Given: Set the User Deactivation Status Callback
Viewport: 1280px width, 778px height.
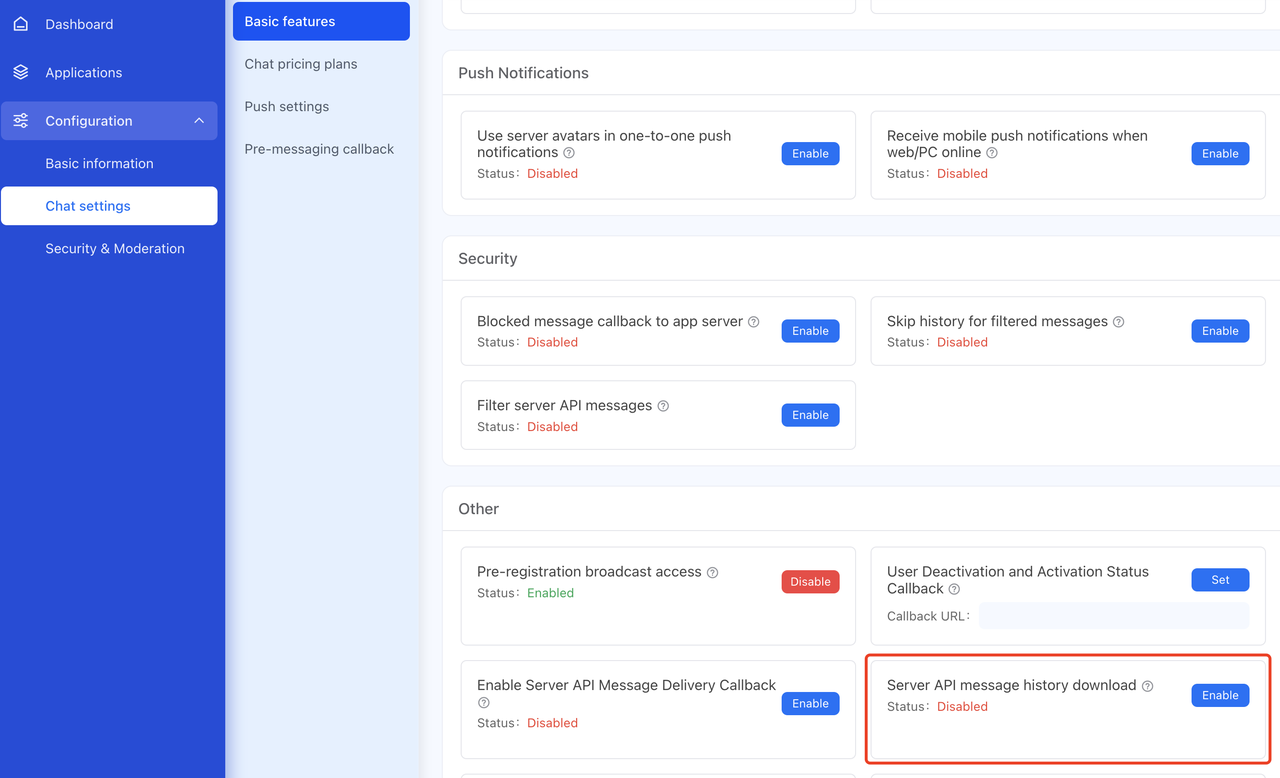Looking at the screenshot, I should click(x=1220, y=580).
